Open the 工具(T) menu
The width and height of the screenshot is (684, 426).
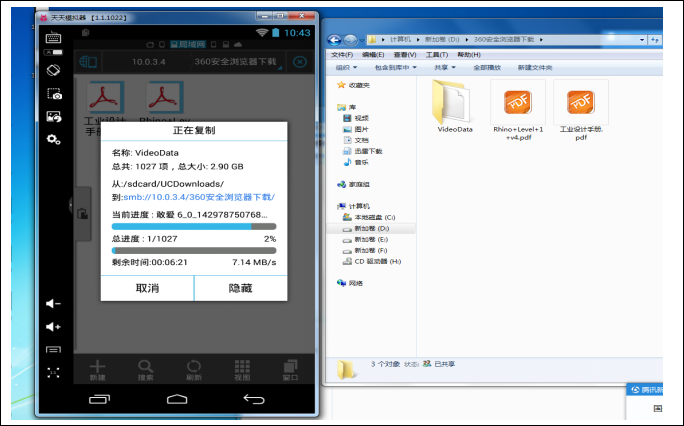pyautogui.click(x=437, y=55)
